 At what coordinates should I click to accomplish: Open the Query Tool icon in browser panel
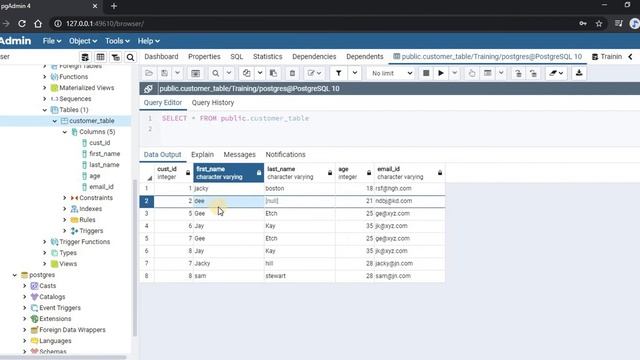(85, 57)
